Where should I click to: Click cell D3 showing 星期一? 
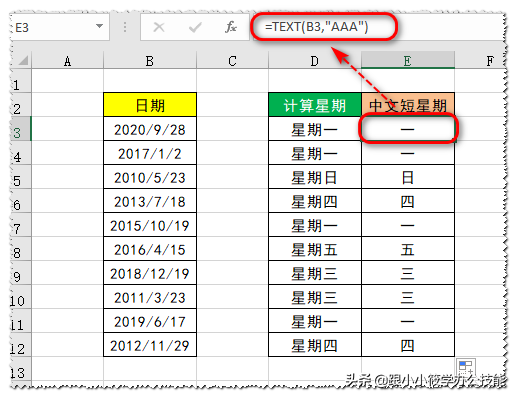315,129
